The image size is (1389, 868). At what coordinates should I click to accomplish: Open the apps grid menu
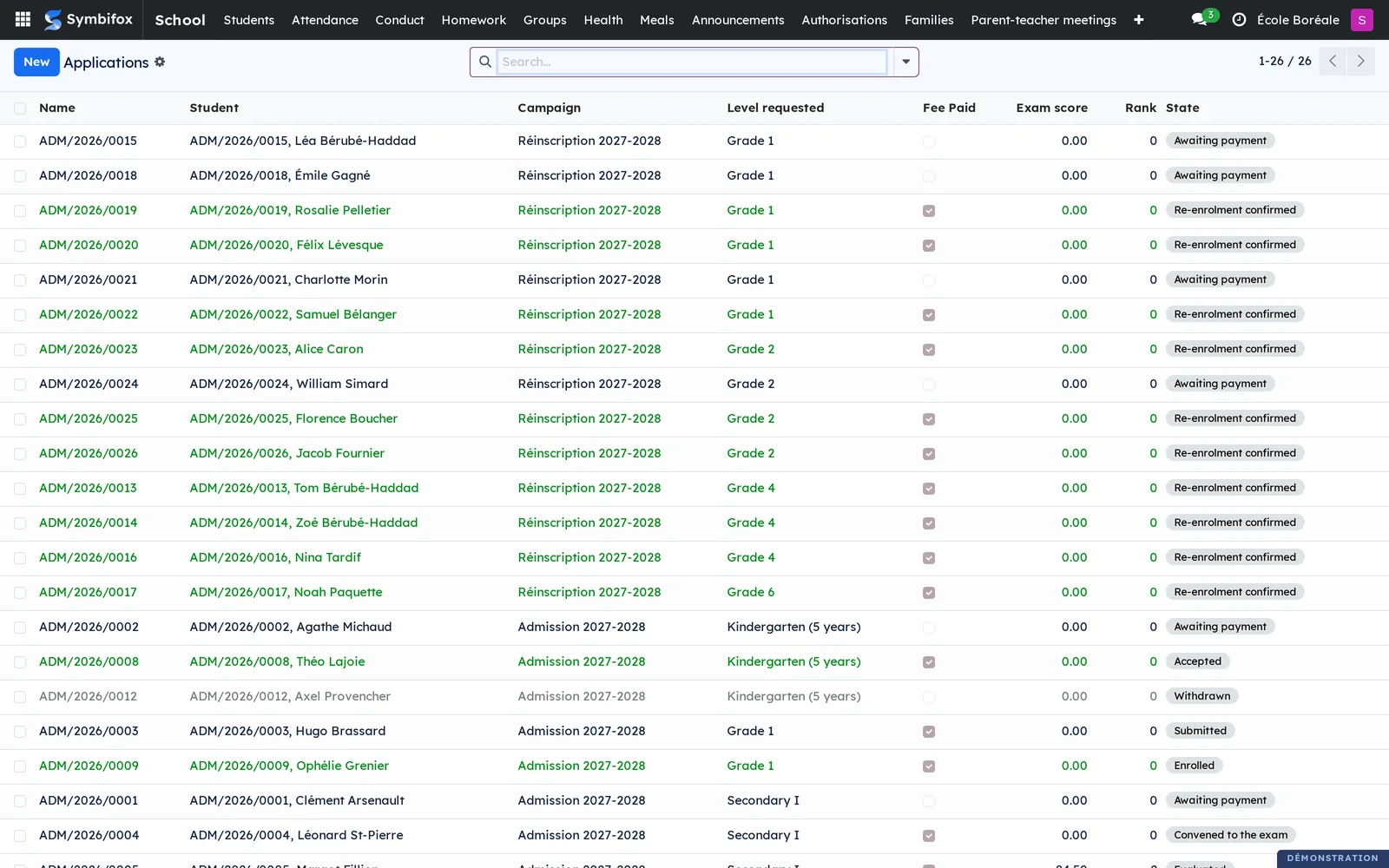[23, 19]
